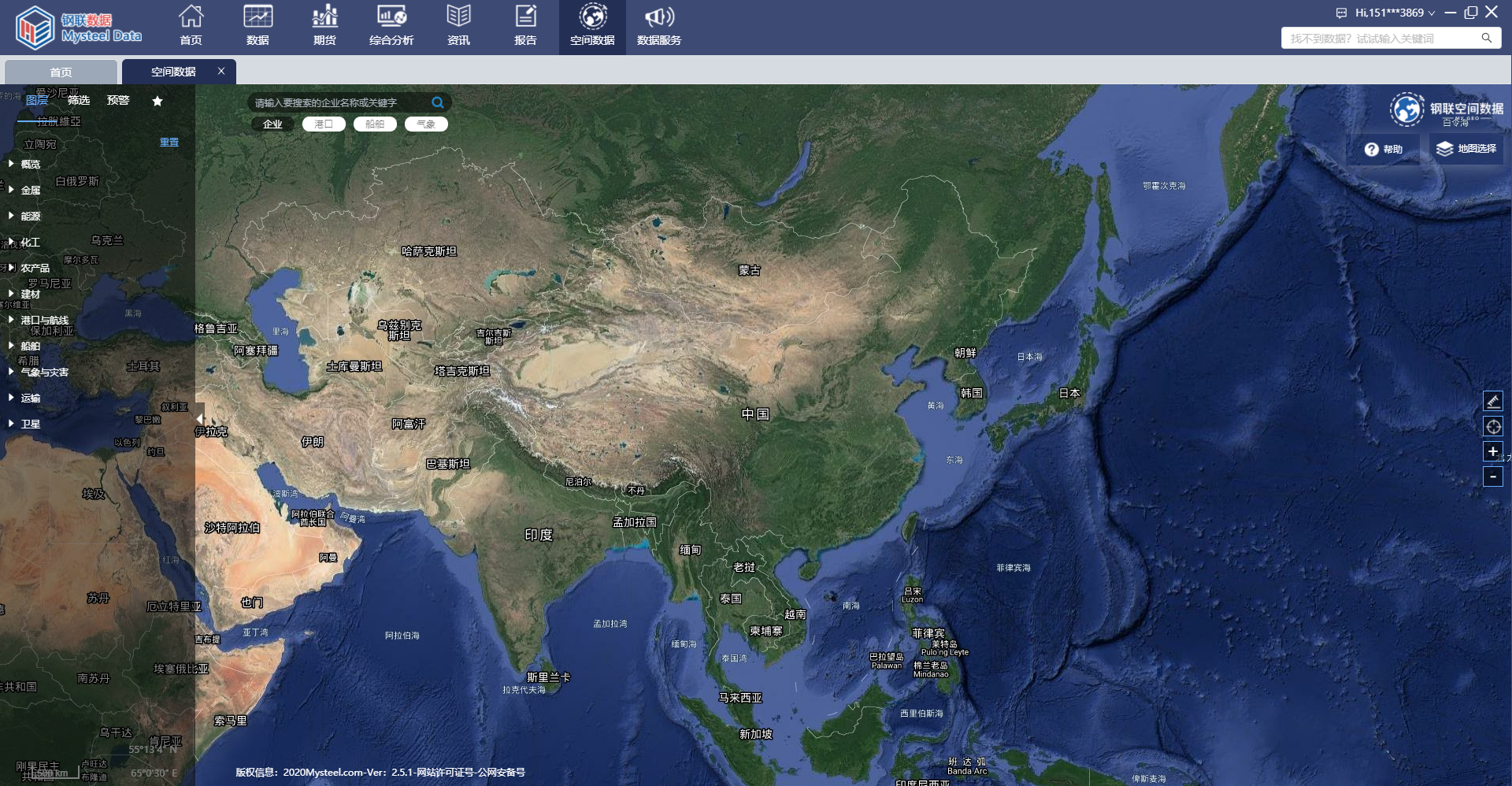Open the message chat icon beside username
1512x786 pixels.
pos(1341,13)
